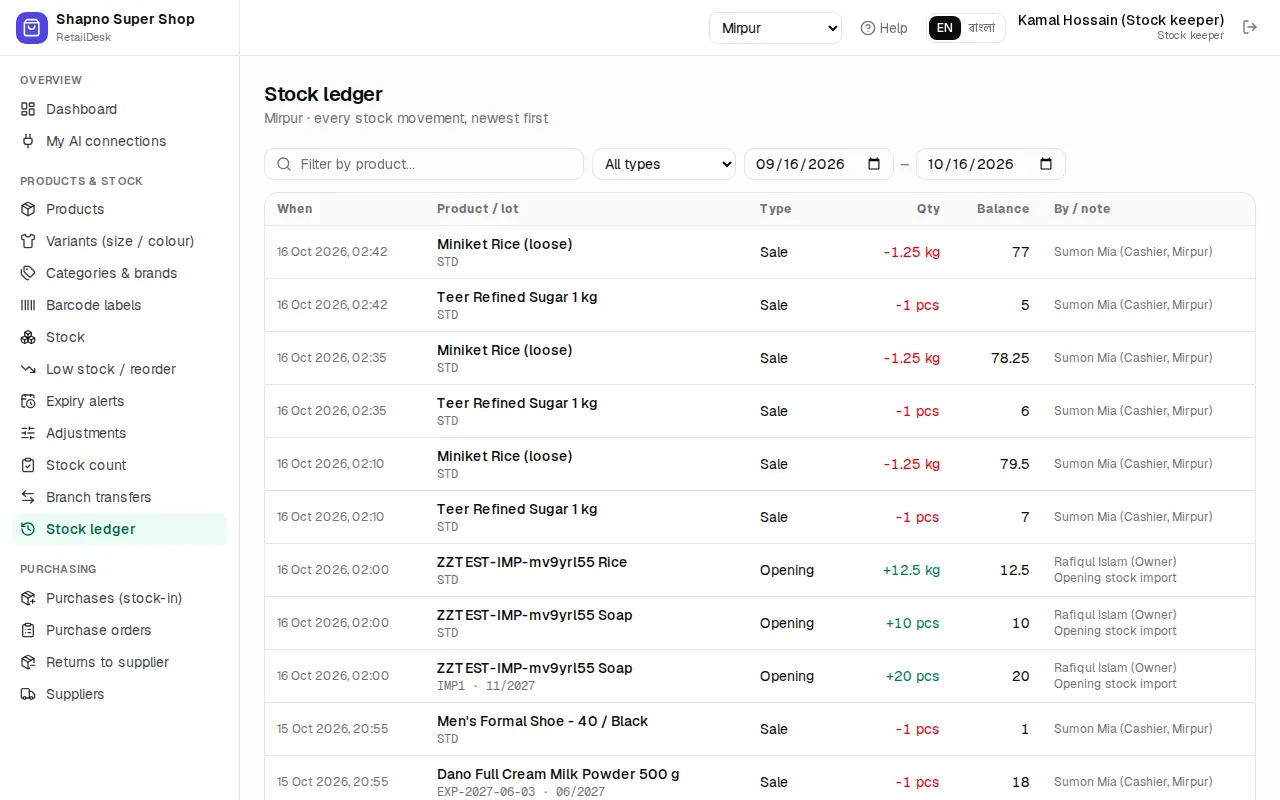Click the logout arrow icon

1250,27
